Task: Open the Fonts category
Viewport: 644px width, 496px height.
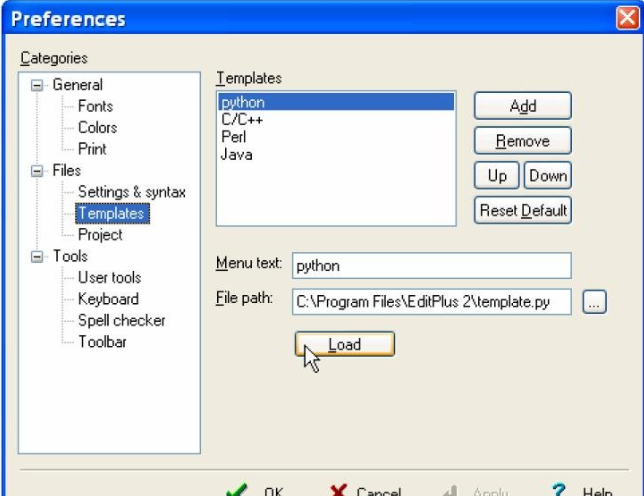Action: 95,106
